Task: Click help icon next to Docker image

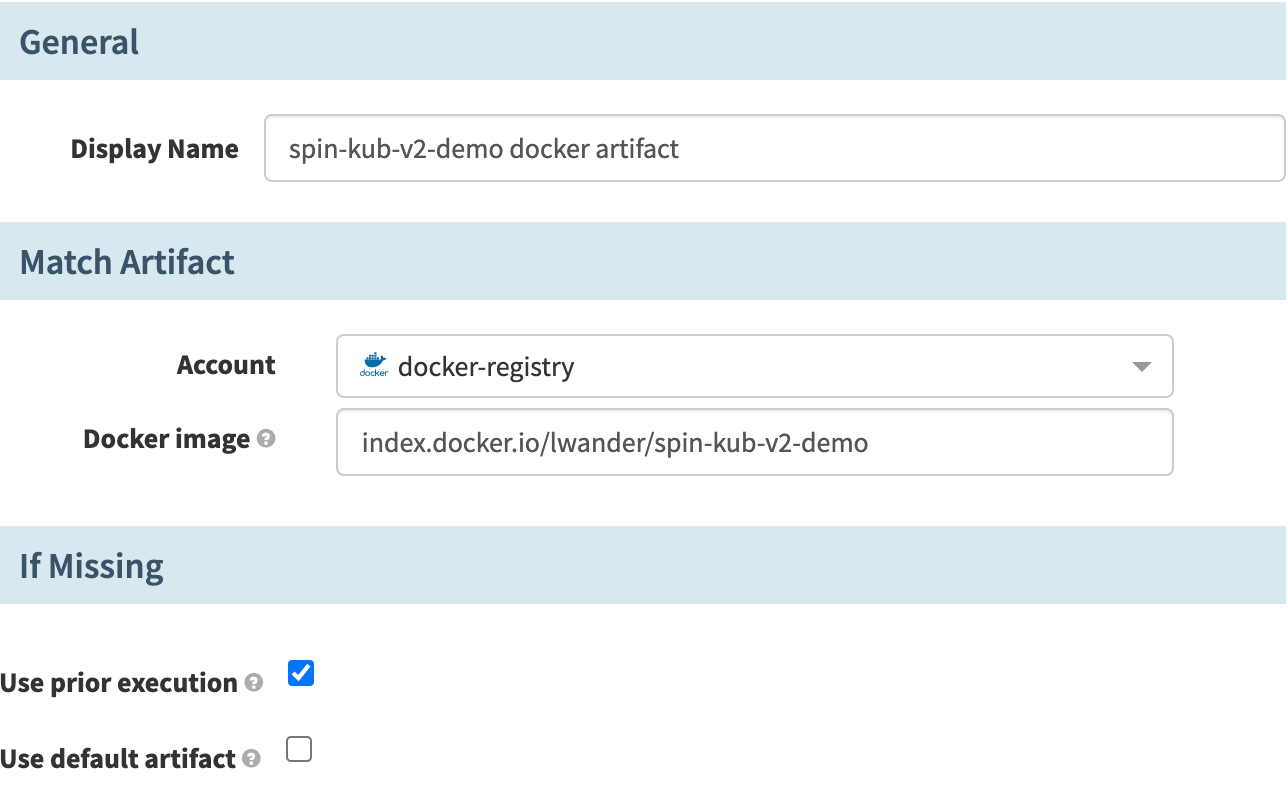Action: [x=266, y=439]
